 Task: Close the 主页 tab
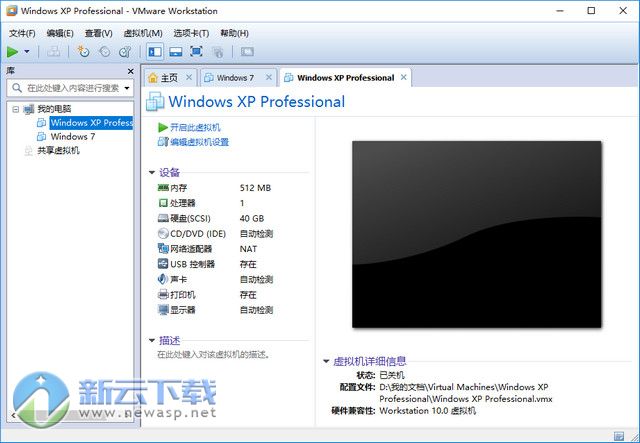(x=189, y=77)
